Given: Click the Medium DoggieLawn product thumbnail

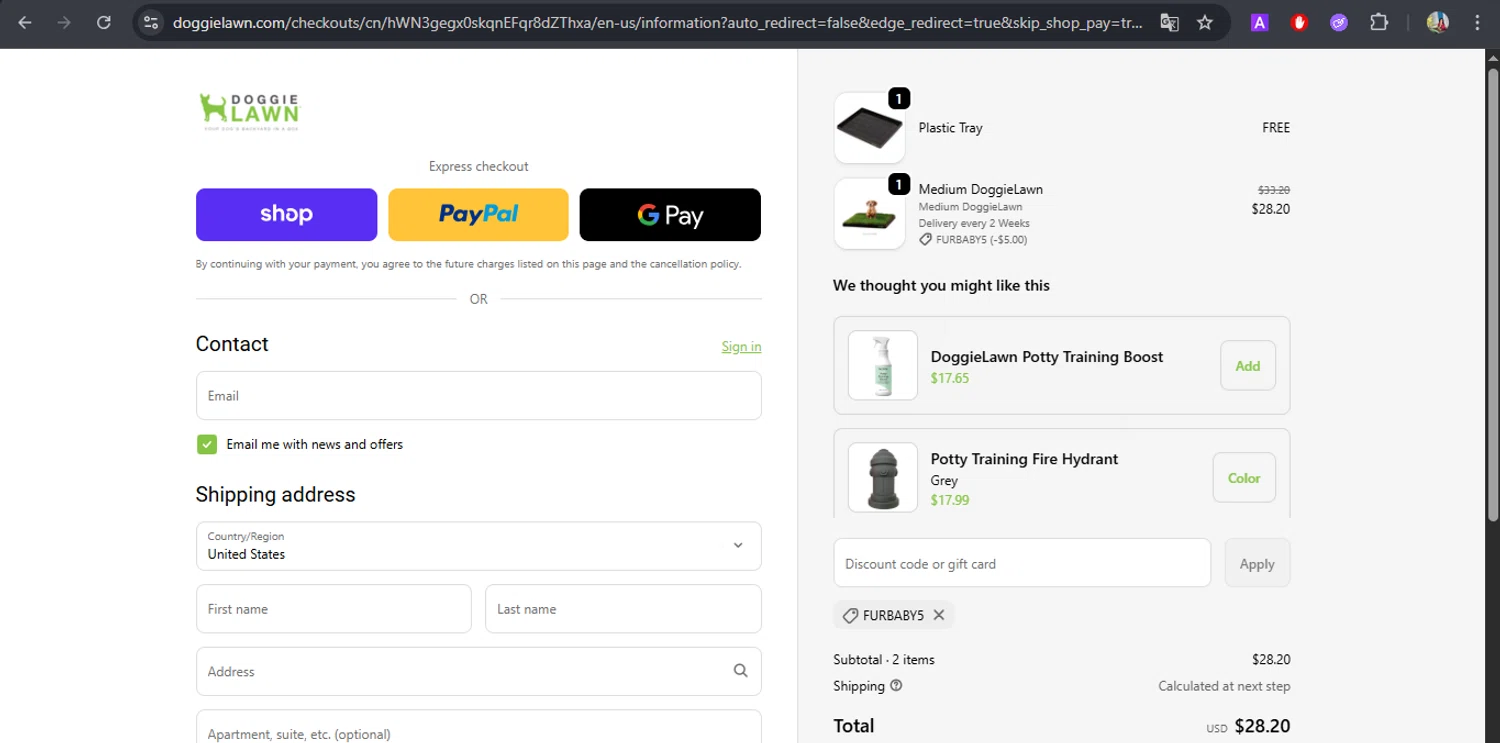Looking at the screenshot, I should 869,213.
